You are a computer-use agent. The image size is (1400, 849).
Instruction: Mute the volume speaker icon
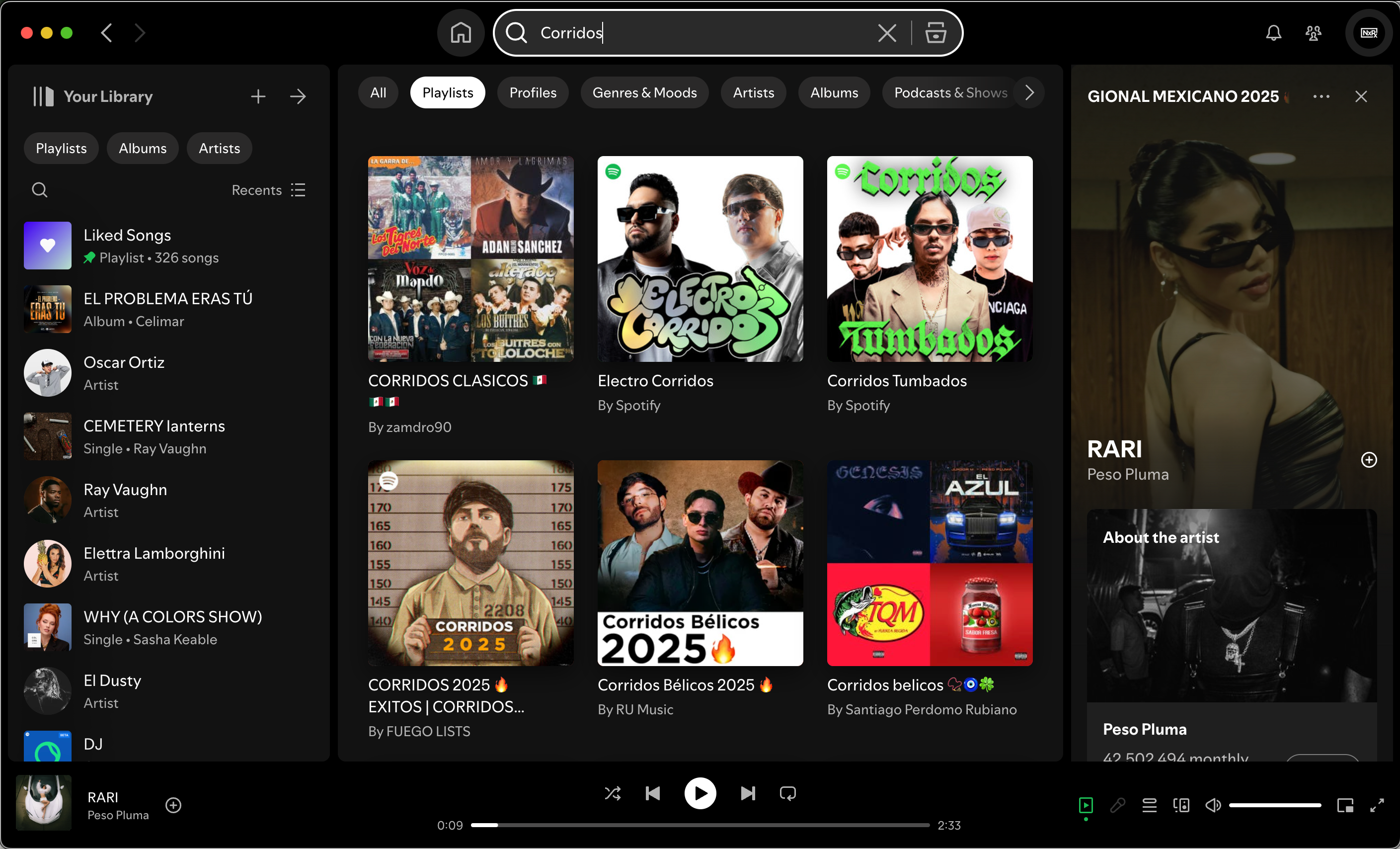[1213, 805]
